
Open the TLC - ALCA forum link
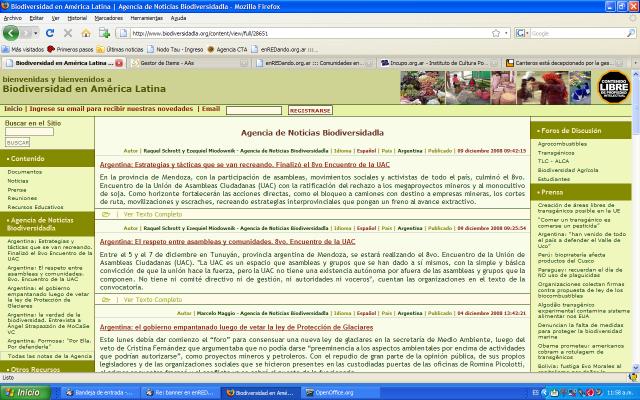point(553,161)
